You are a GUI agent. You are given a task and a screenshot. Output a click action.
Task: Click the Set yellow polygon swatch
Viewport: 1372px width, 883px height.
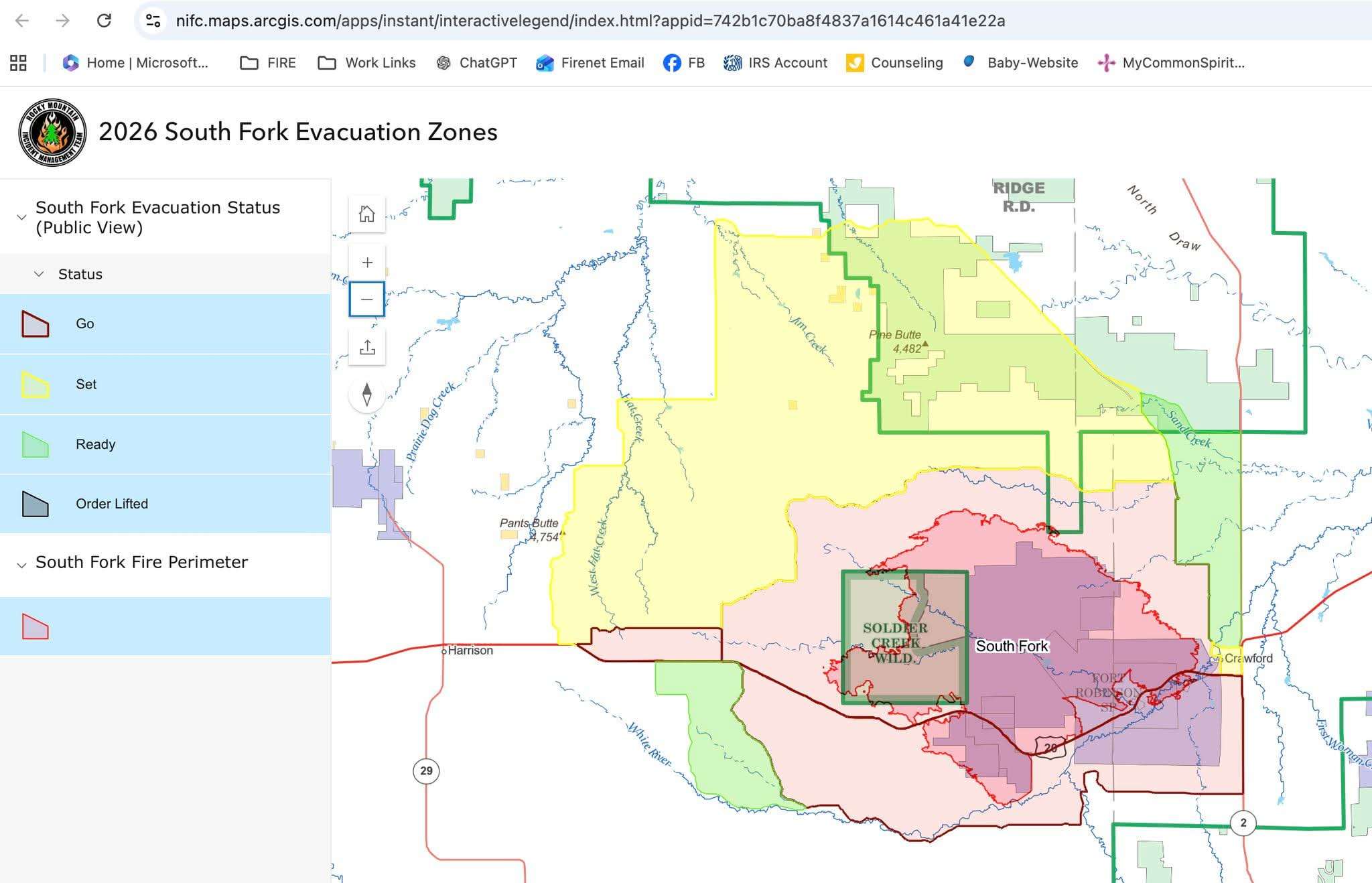pos(35,385)
